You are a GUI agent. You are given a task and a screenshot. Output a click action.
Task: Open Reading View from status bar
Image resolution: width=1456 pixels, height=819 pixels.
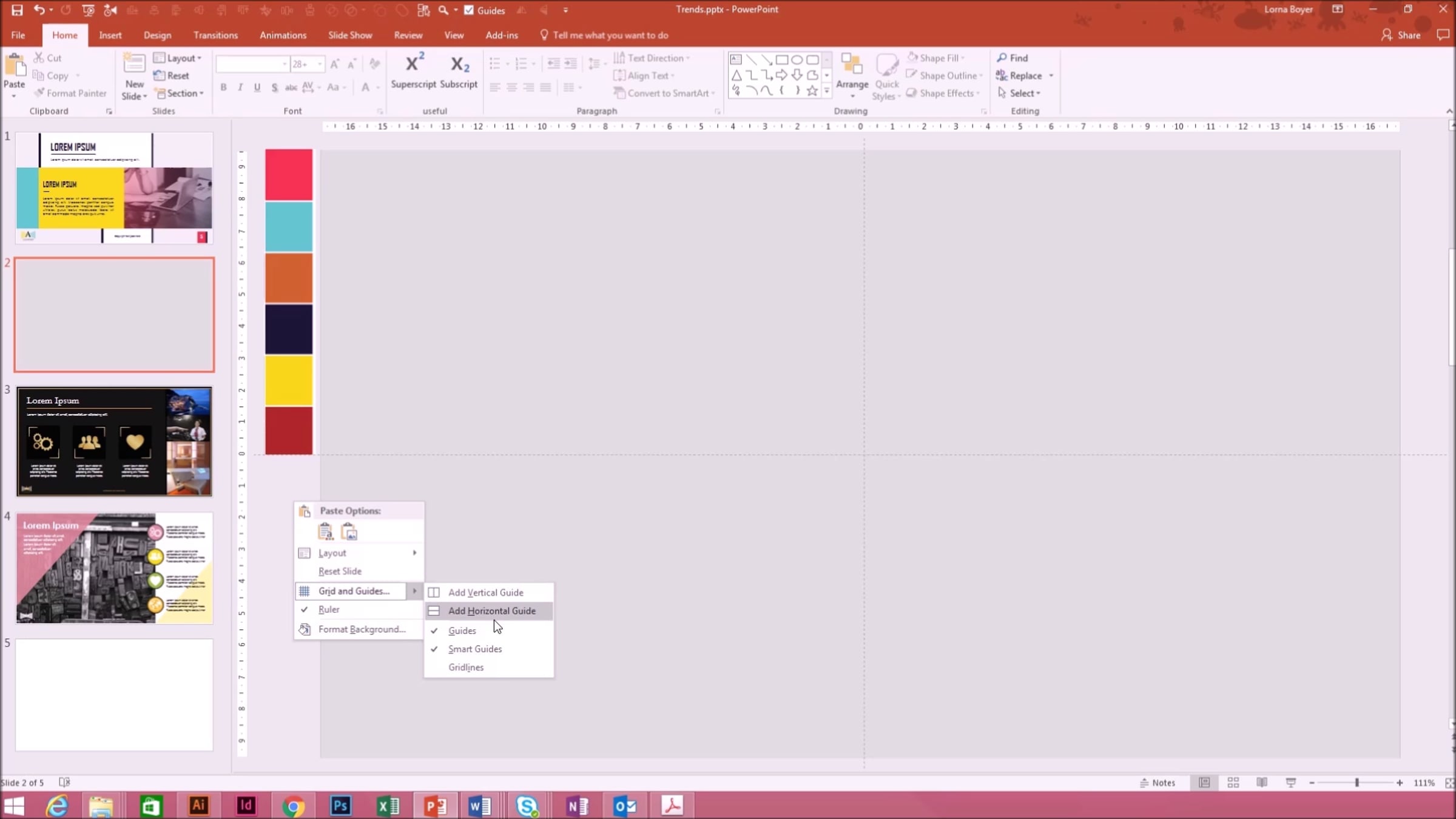point(1262,783)
